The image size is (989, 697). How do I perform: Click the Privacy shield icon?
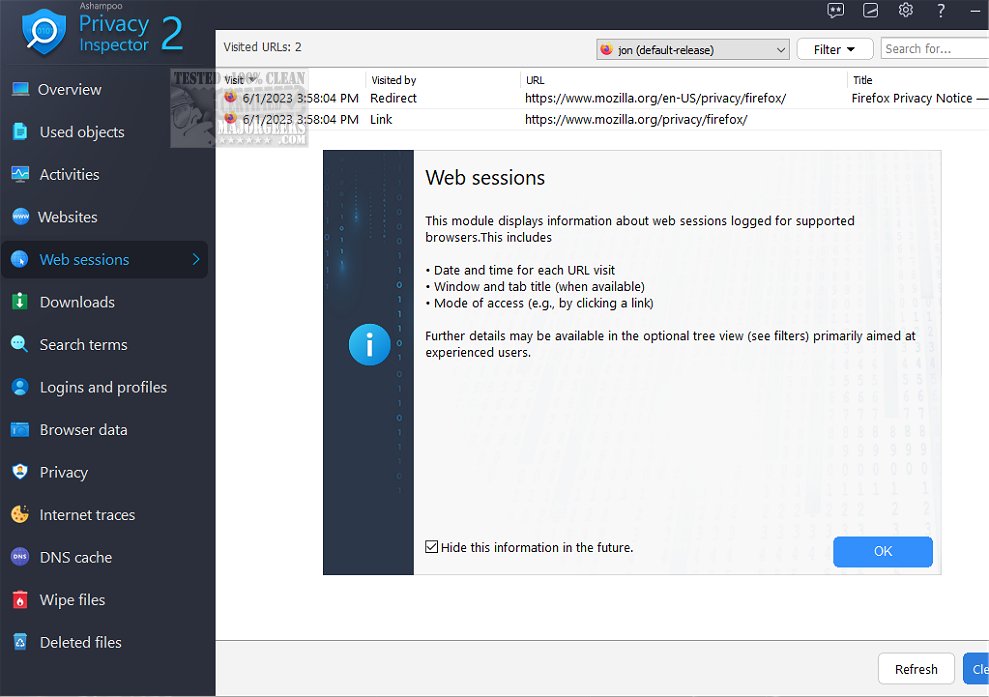(20, 472)
